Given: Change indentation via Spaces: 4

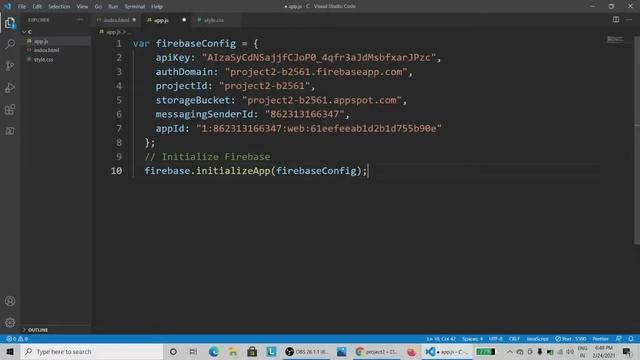Looking at the screenshot, I should [x=472, y=339].
